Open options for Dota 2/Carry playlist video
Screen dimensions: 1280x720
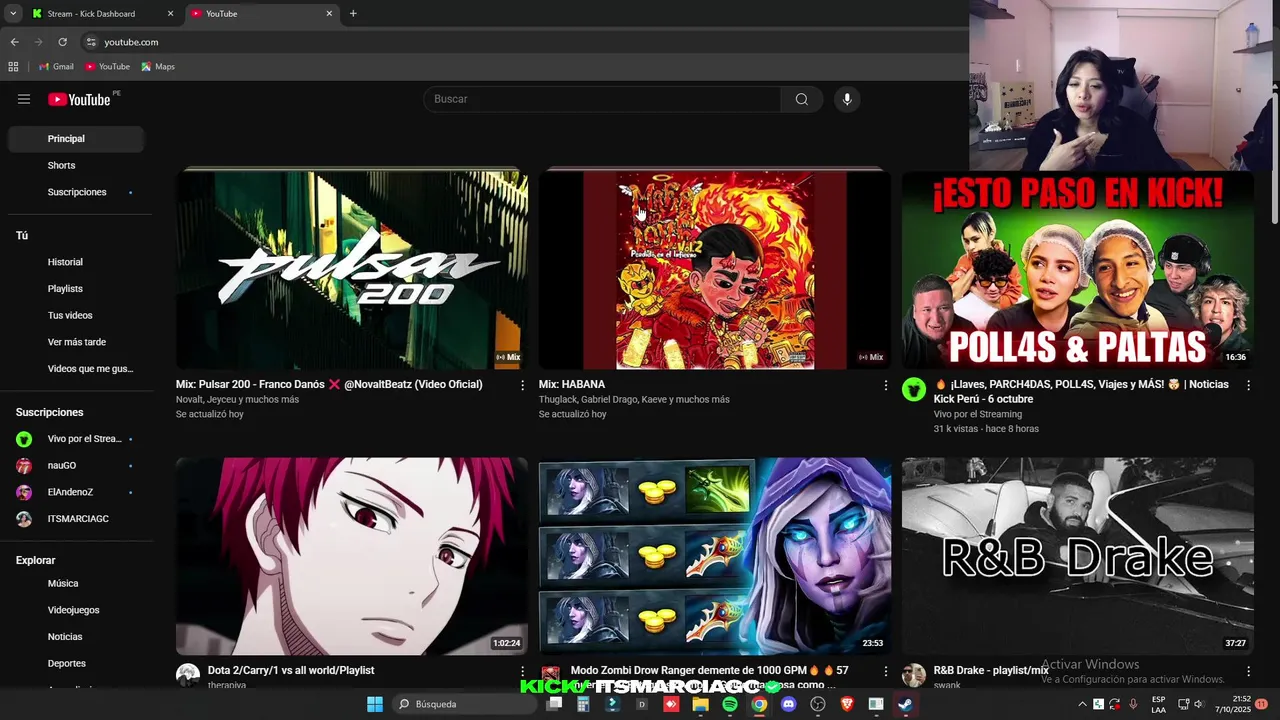pos(522,671)
